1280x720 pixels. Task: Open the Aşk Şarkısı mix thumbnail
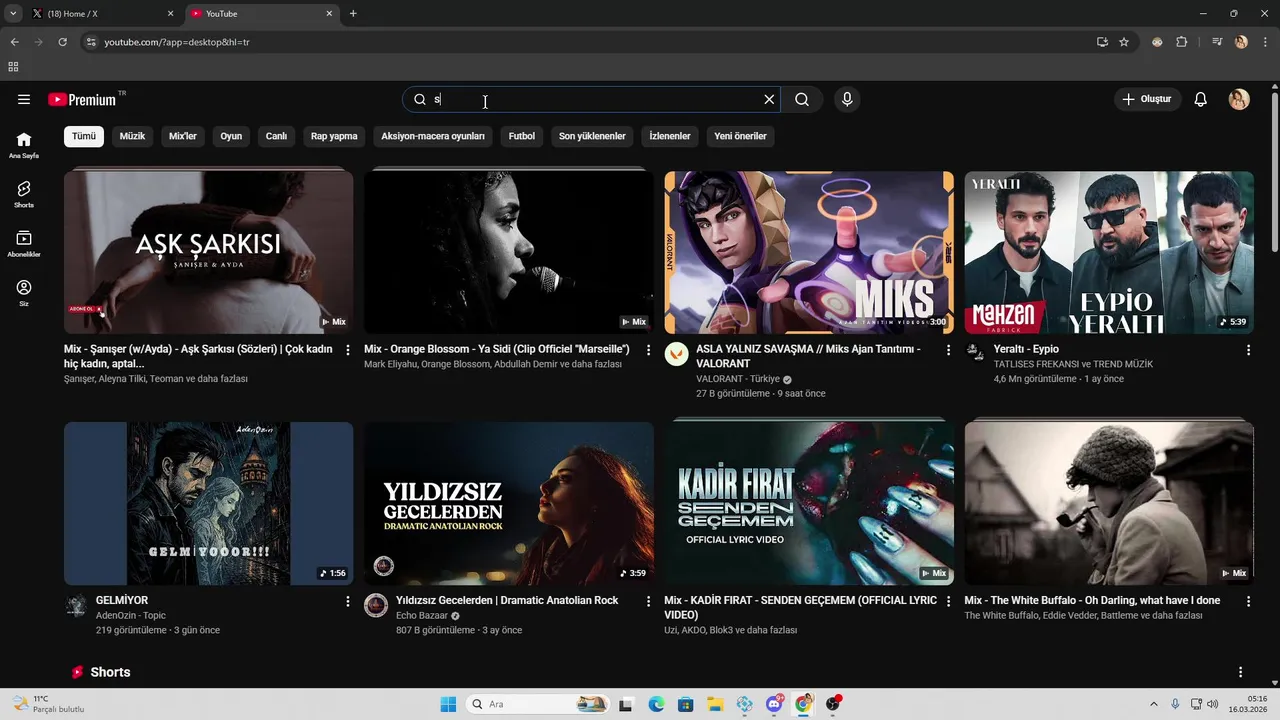coord(208,252)
